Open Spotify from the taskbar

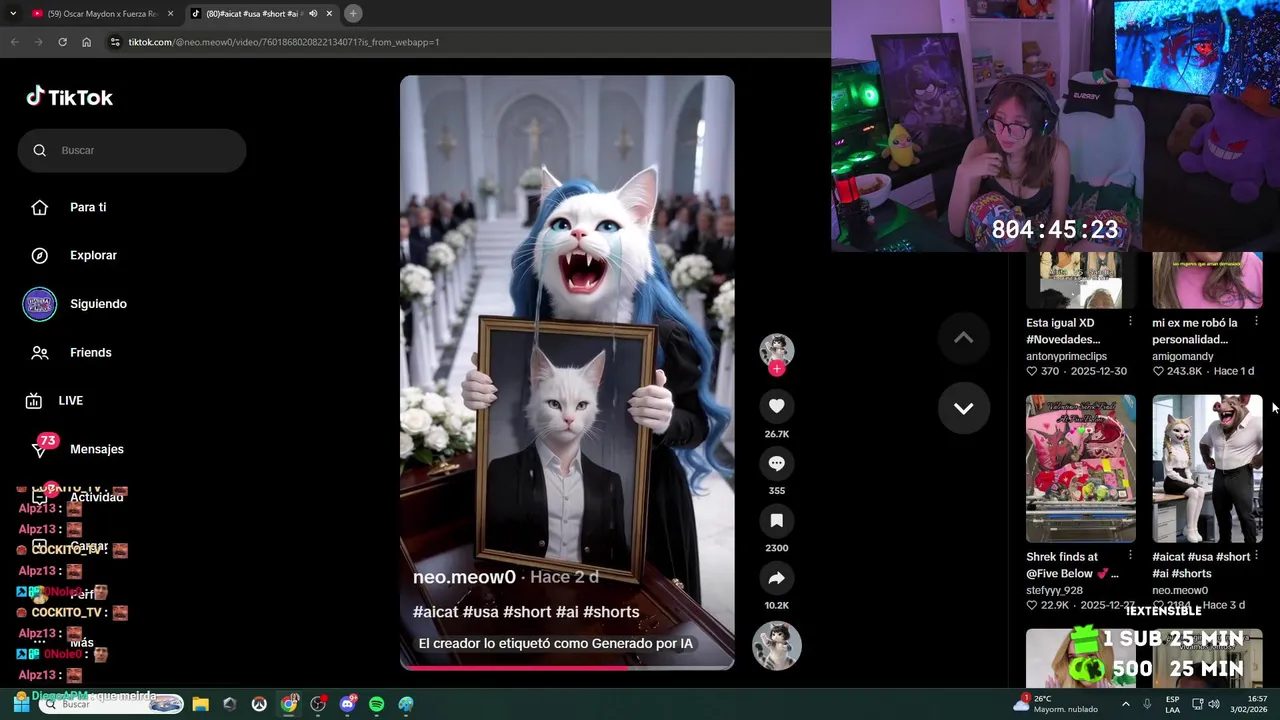click(376, 704)
